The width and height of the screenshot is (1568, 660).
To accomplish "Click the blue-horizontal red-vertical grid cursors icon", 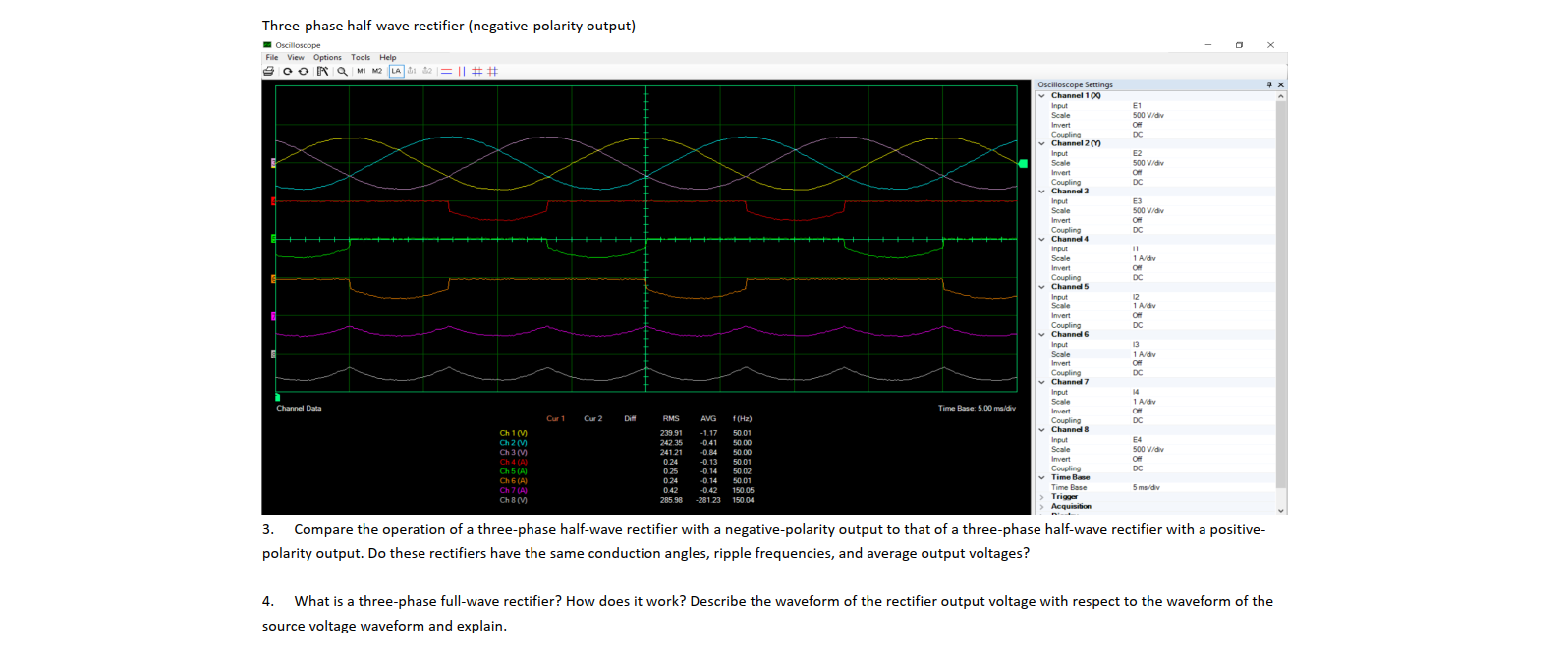I will coord(477,71).
